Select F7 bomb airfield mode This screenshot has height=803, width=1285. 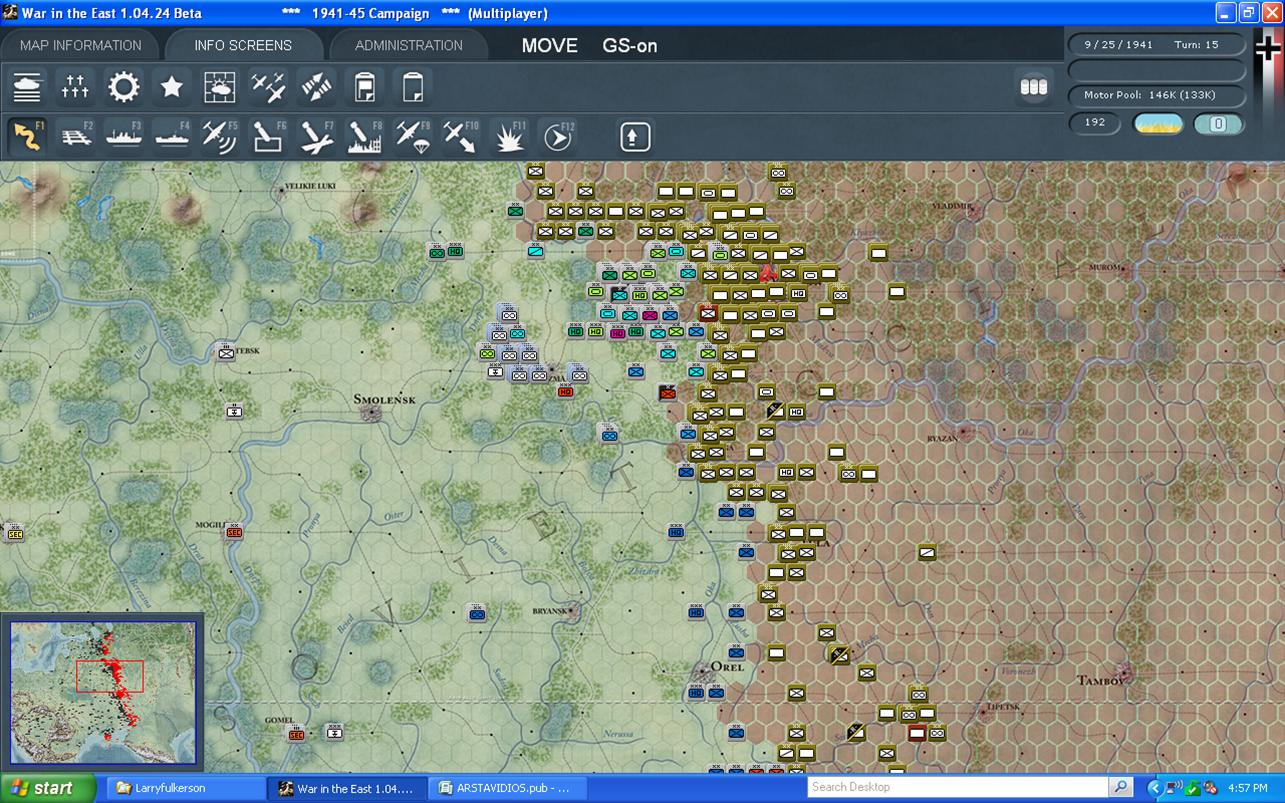[x=317, y=136]
